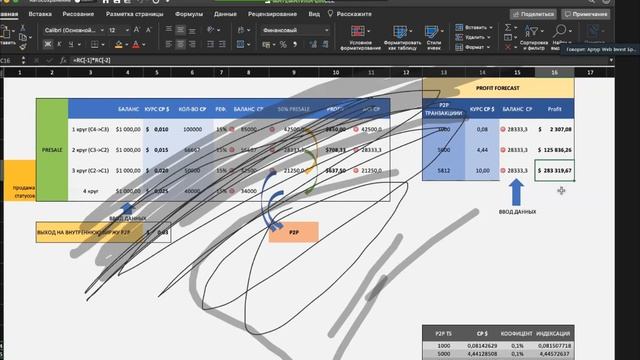Click the orange P2P shape

pos(293,232)
